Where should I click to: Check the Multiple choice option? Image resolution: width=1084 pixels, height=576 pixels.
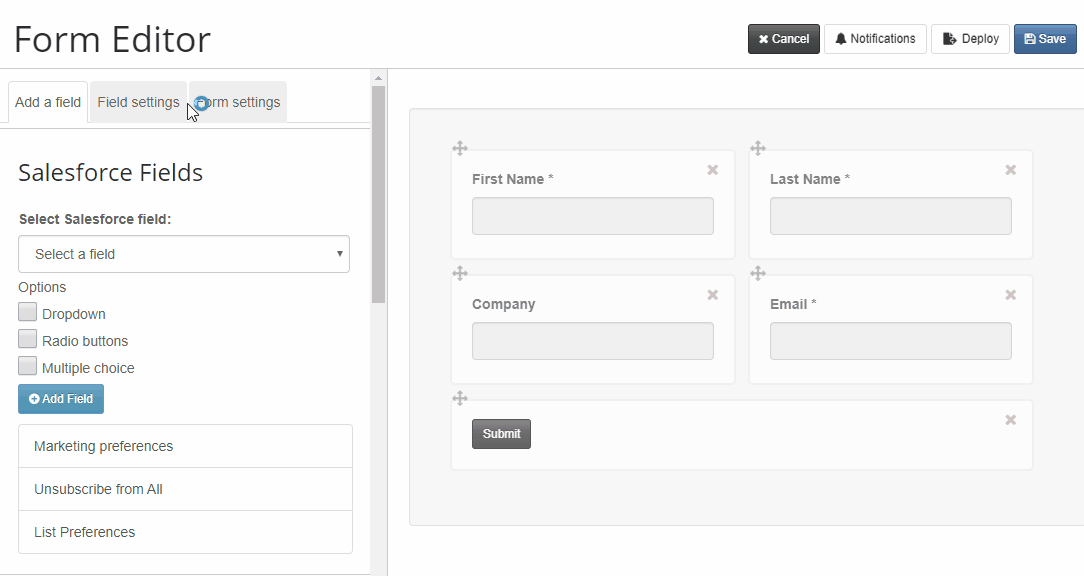(x=28, y=366)
